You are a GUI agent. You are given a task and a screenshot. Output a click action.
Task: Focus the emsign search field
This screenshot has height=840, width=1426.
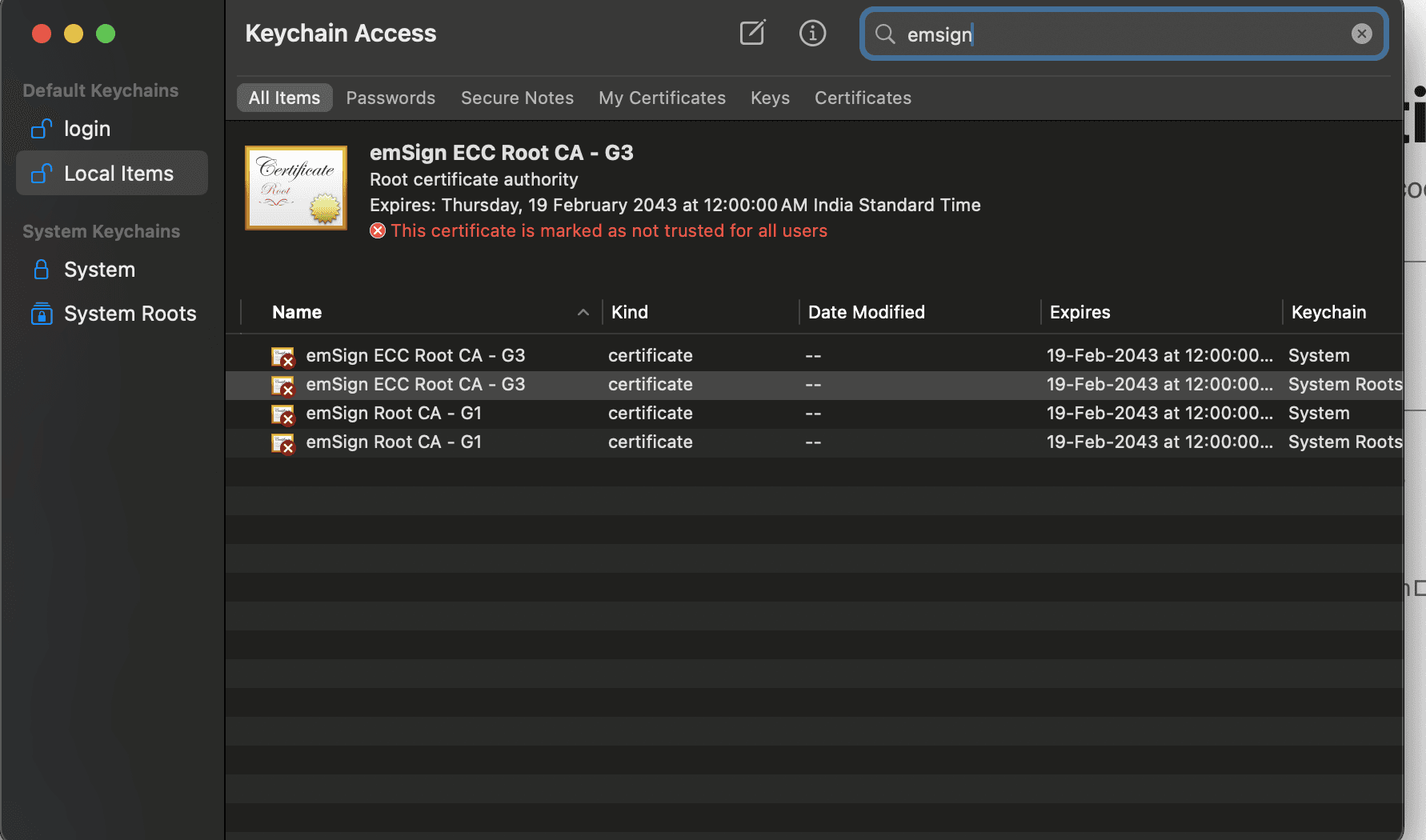point(1124,34)
